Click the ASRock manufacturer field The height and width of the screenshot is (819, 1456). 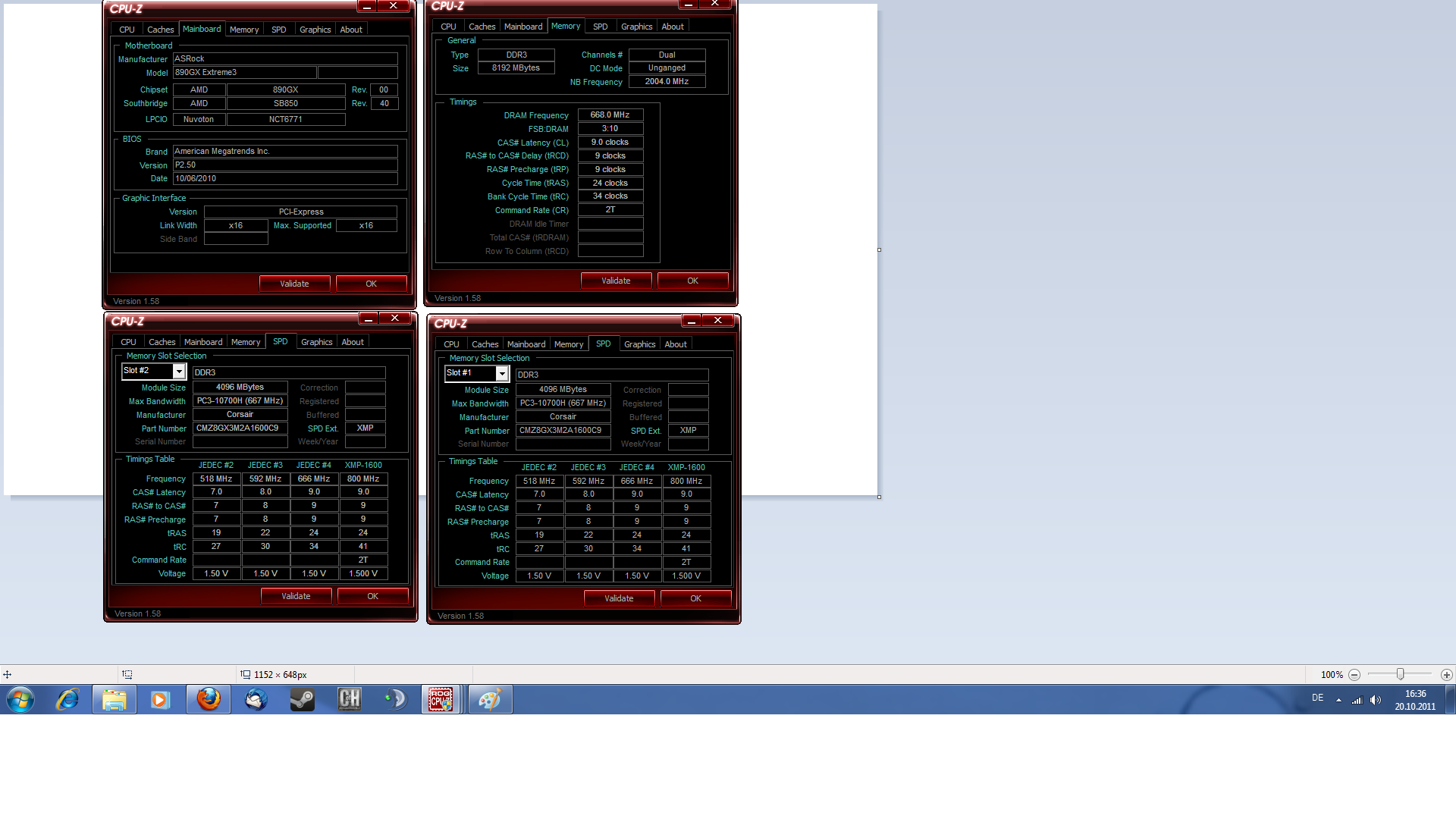(x=285, y=58)
